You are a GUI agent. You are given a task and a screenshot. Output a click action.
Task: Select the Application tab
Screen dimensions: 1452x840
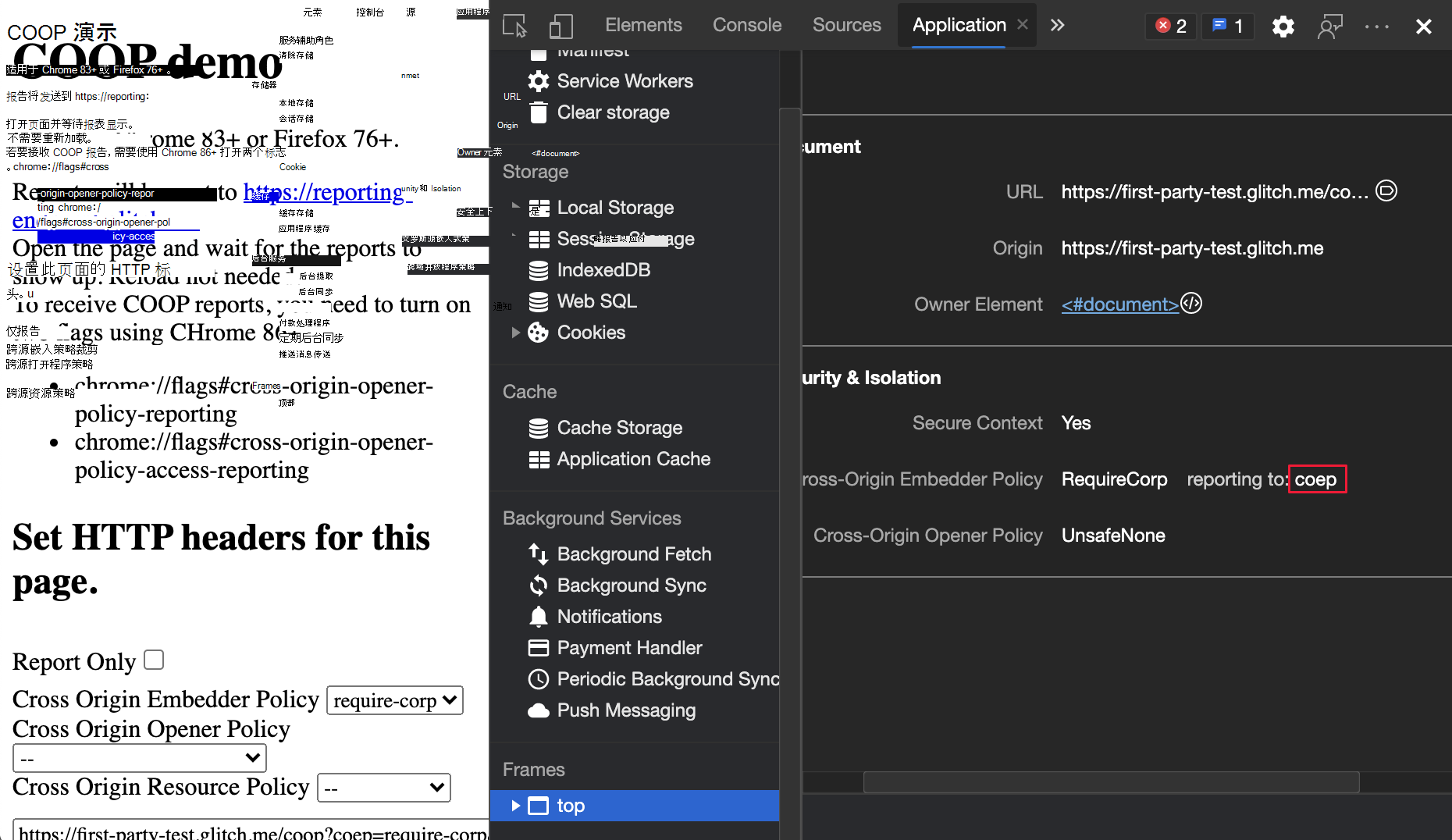click(x=959, y=25)
